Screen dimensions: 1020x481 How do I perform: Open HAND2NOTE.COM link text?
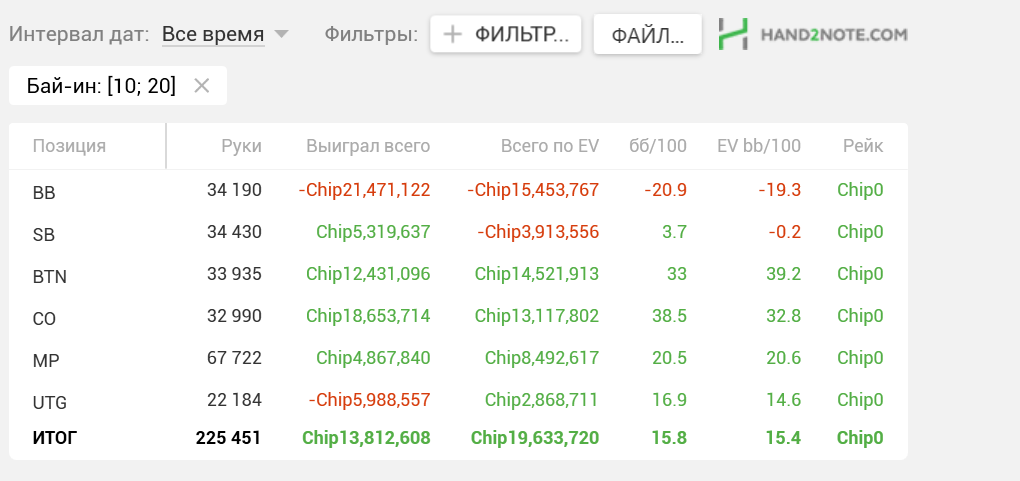(x=833, y=34)
